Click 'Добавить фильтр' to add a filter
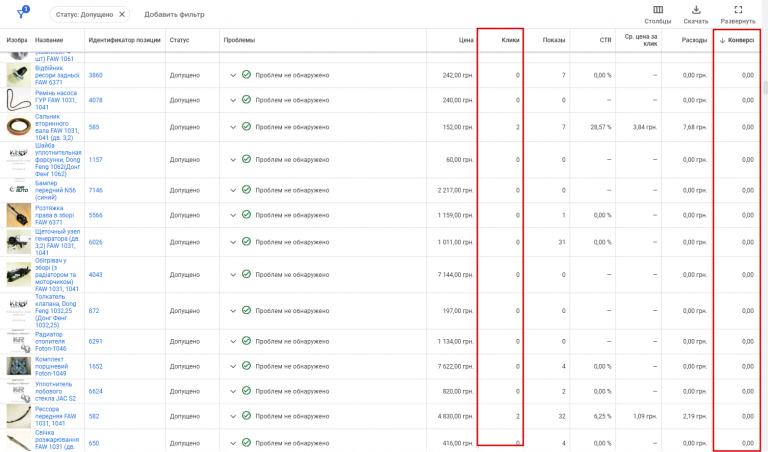This screenshot has width=768, height=452. (x=174, y=15)
